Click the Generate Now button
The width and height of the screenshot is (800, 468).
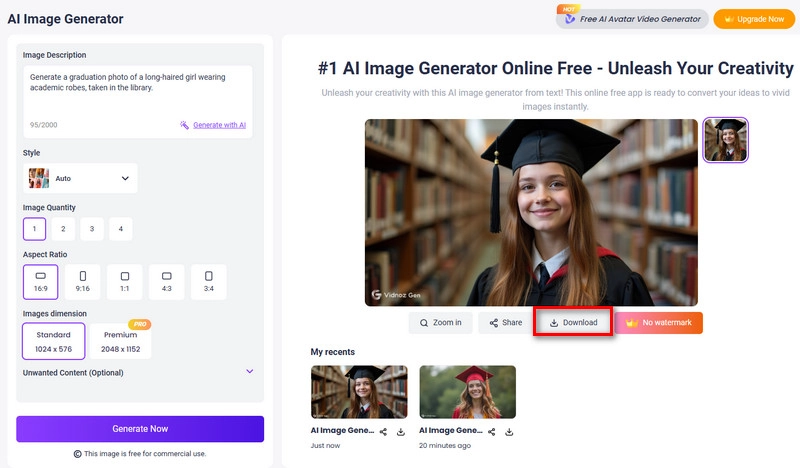140,429
